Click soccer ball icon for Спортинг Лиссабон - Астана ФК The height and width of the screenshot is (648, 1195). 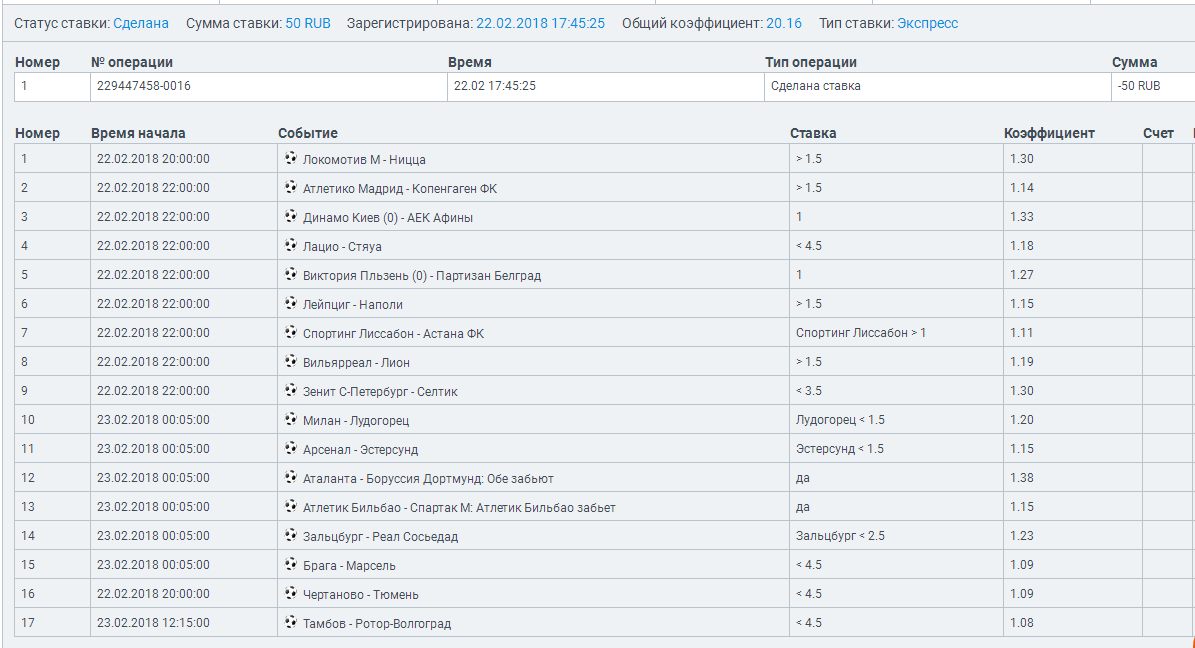coord(290,332)
